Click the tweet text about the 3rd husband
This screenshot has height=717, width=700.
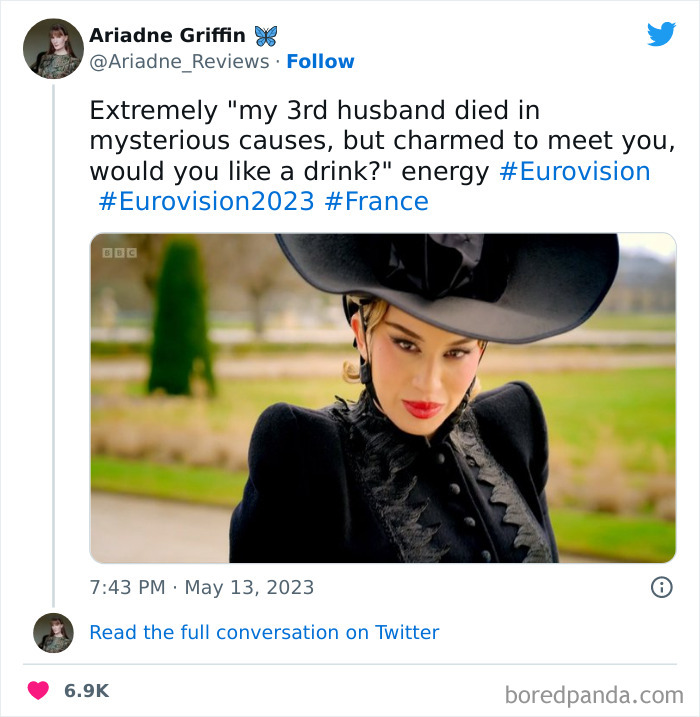(x=370, y=140)
